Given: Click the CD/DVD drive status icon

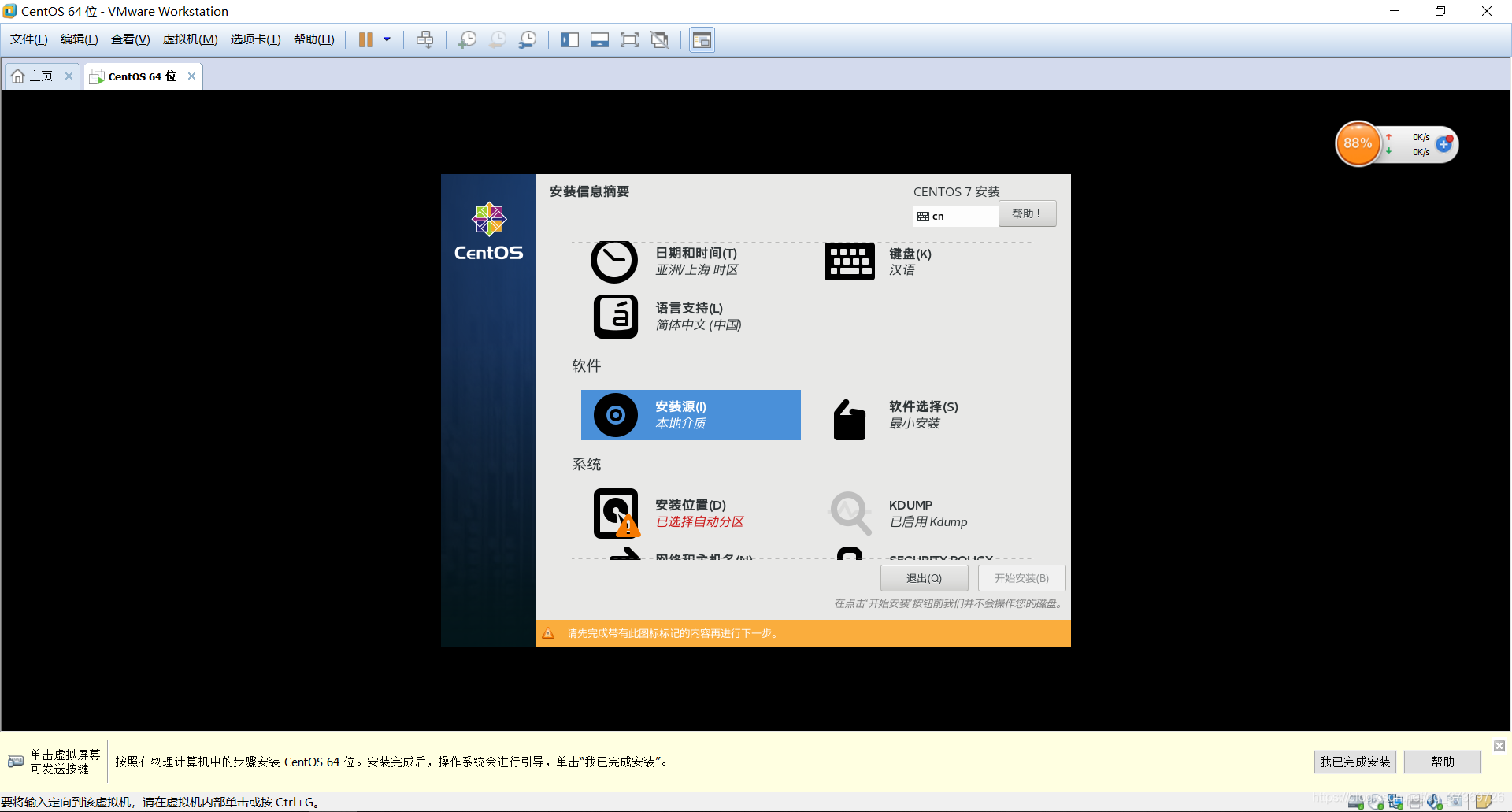Looking at the screenshot, I should [x=1376, y=802].
